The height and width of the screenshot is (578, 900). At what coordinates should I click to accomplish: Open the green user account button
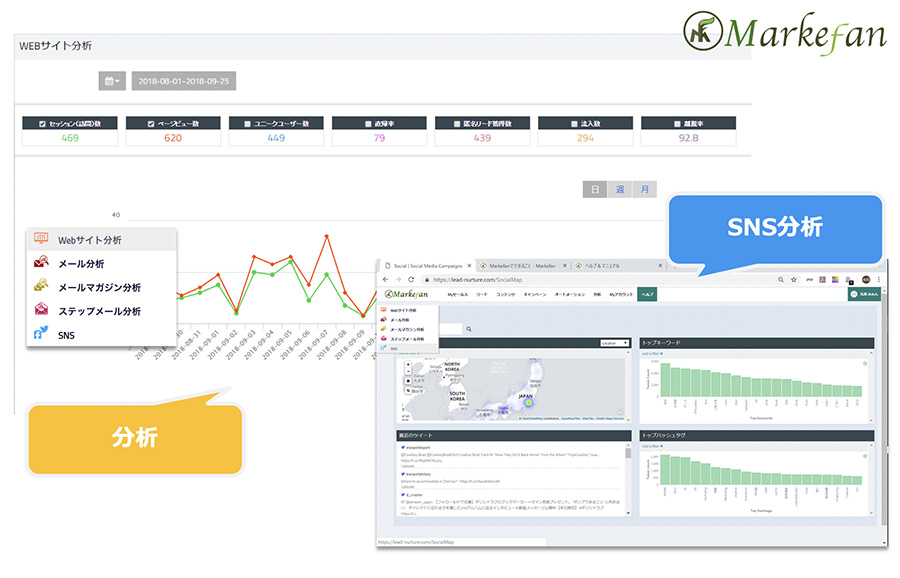click(864, 294)
